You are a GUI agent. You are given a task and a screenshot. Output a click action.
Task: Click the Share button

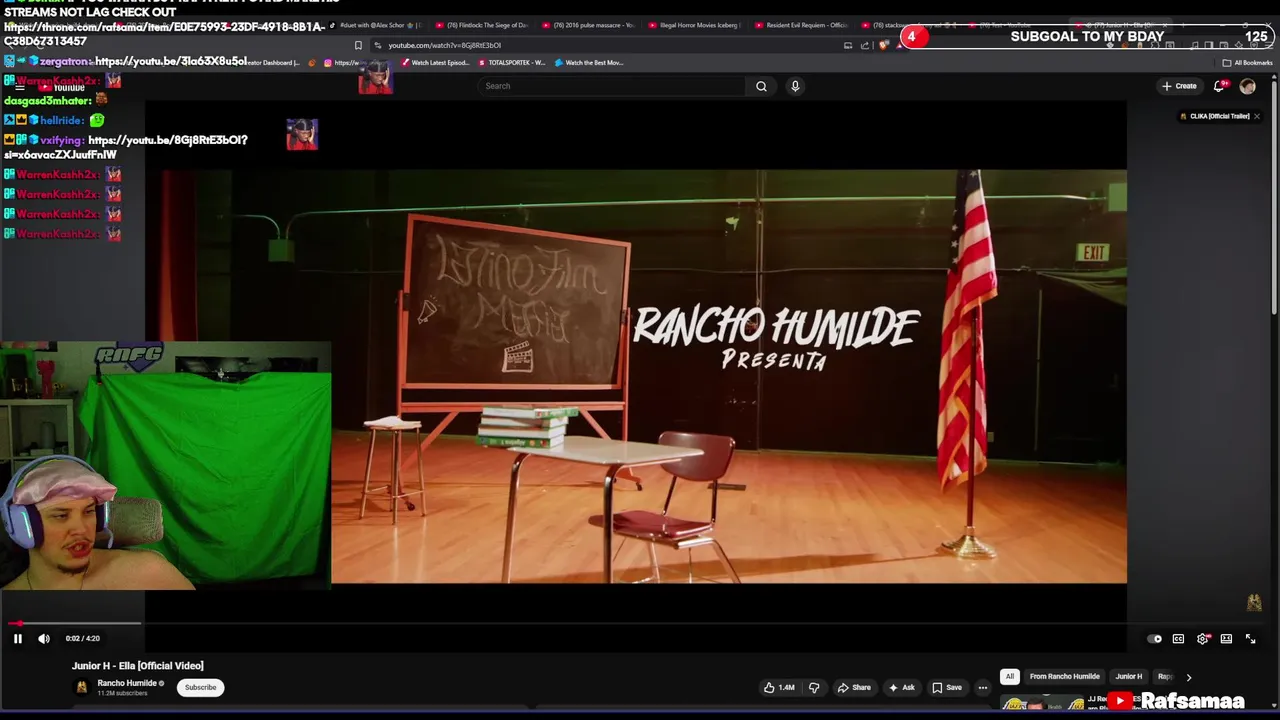854,687
